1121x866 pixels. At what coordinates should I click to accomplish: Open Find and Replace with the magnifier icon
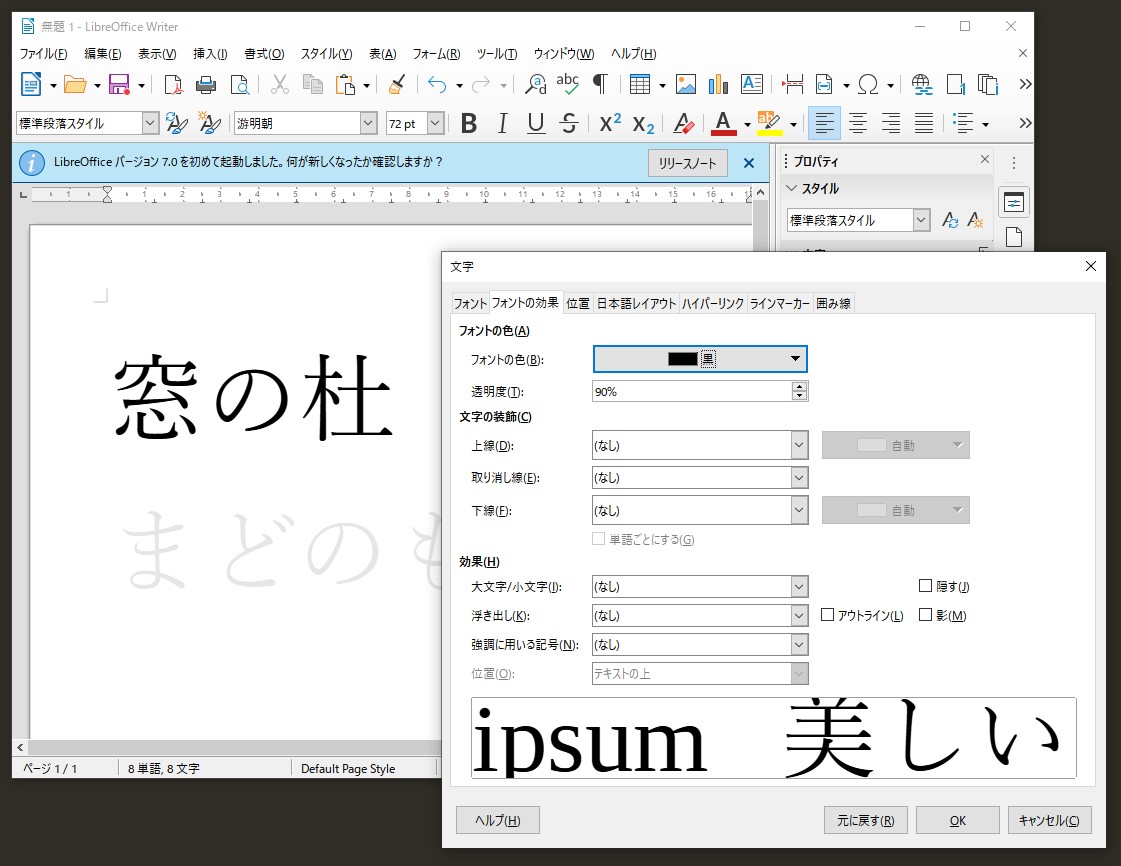pos(533,84)
